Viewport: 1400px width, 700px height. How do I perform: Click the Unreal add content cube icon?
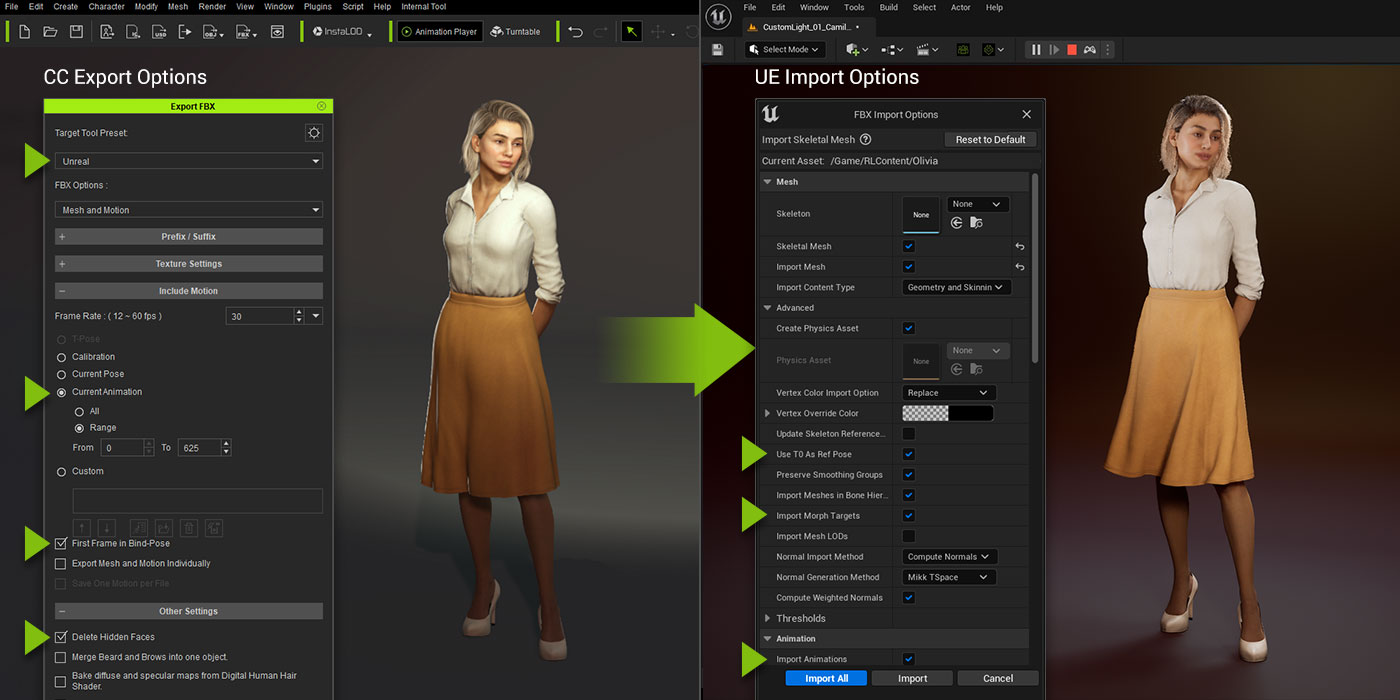tap(856, 49)
